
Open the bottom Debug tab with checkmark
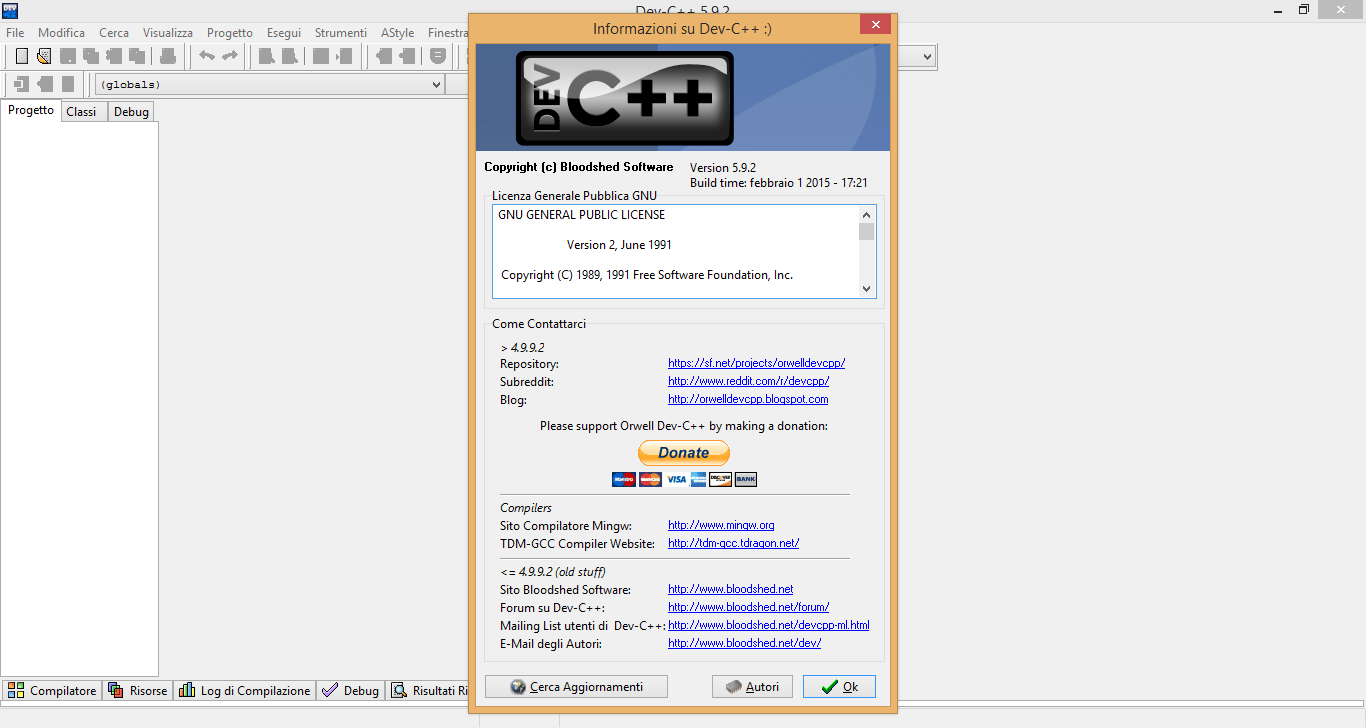tap(351, 690)
